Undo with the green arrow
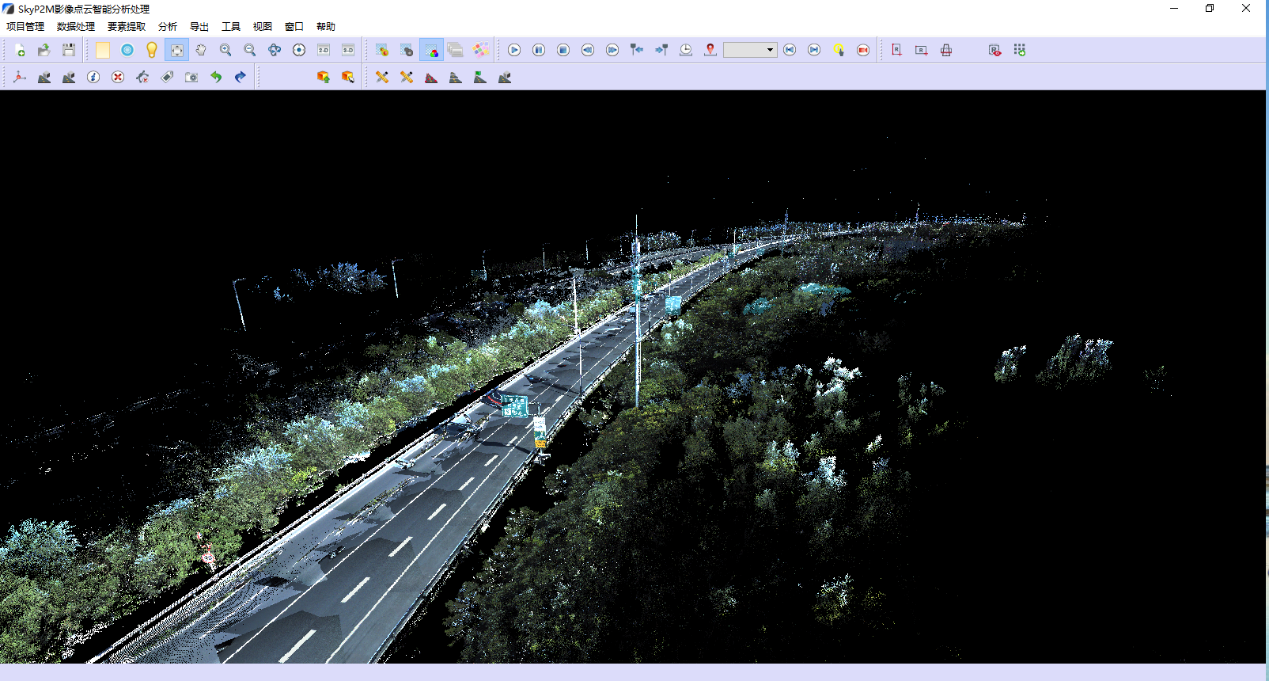The width and height of the screenshot is (1269, 681). (216, 77)
